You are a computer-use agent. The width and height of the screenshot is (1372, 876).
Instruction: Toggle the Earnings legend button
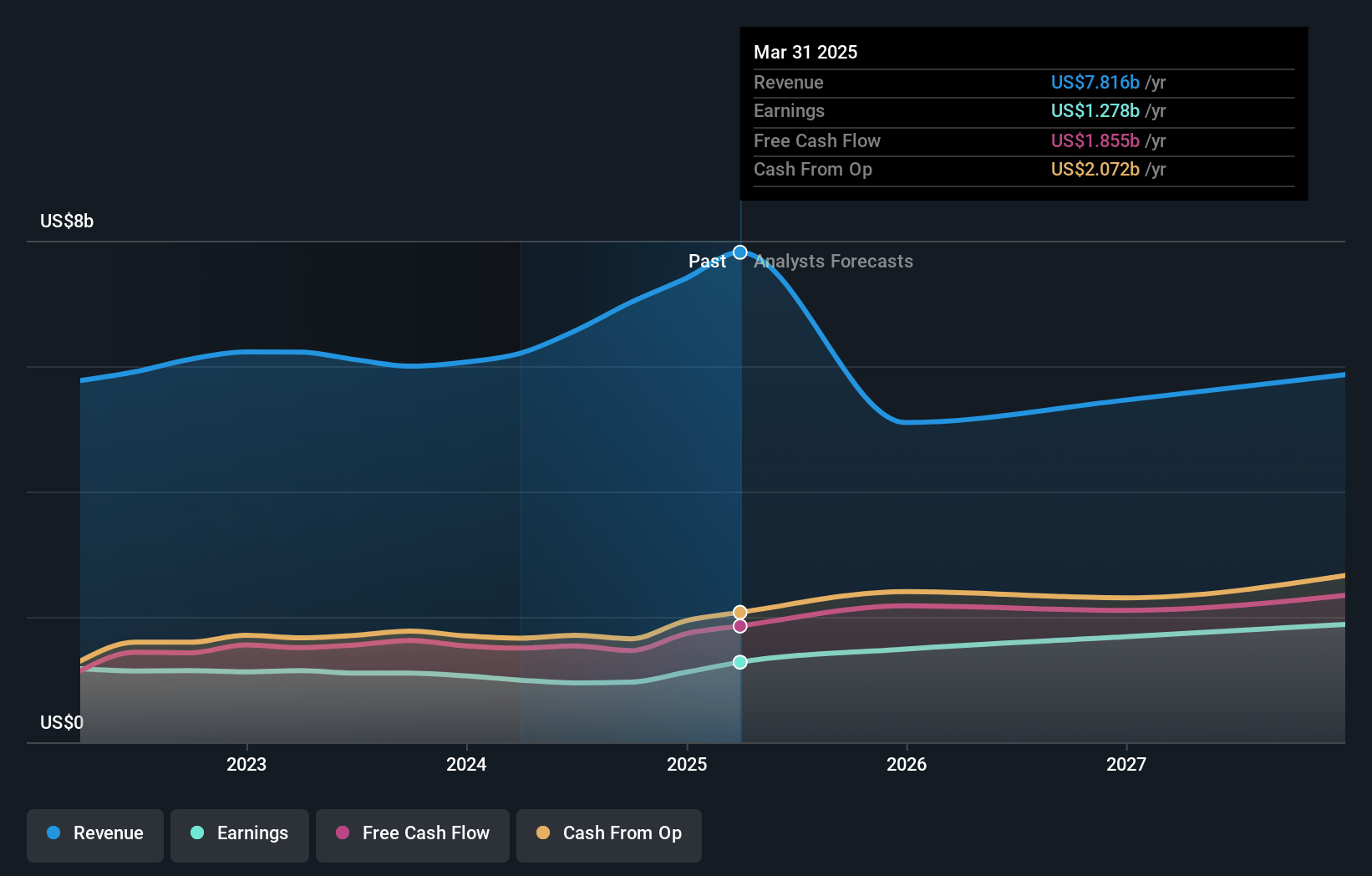(240, 835)
